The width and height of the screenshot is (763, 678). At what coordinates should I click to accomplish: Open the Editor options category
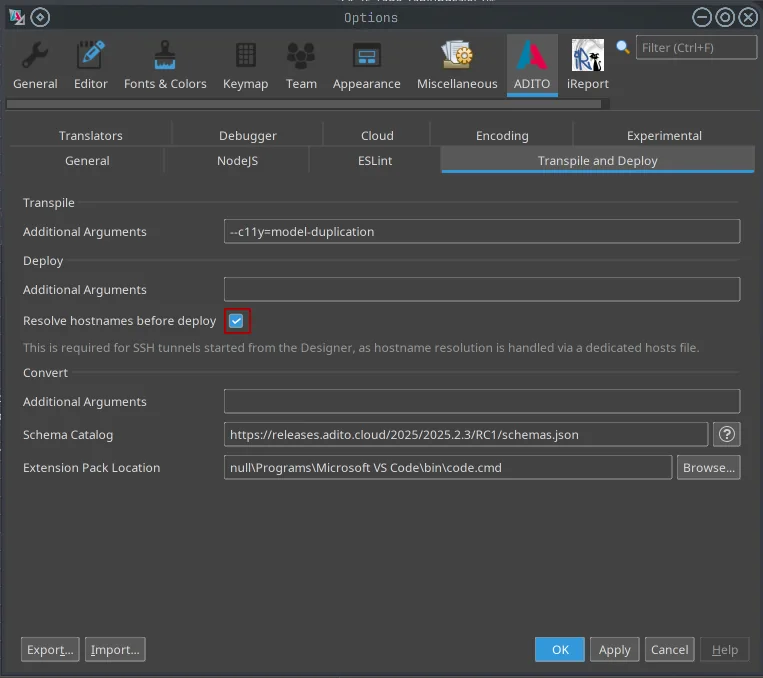[x=91, y=66]
